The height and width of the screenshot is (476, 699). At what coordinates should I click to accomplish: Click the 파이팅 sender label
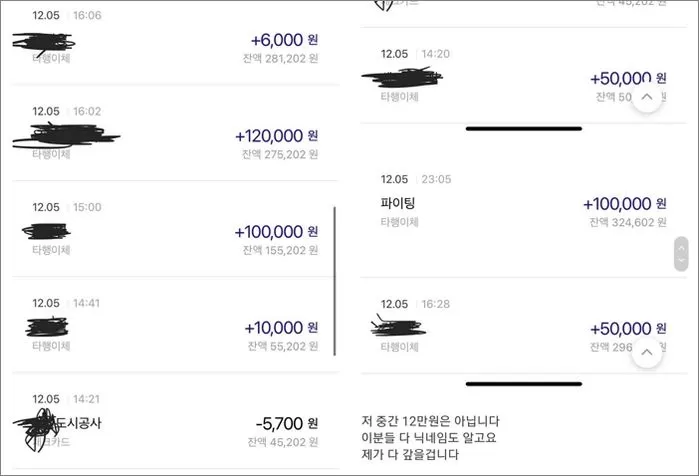pyautogui.click(x=398, y=203)
